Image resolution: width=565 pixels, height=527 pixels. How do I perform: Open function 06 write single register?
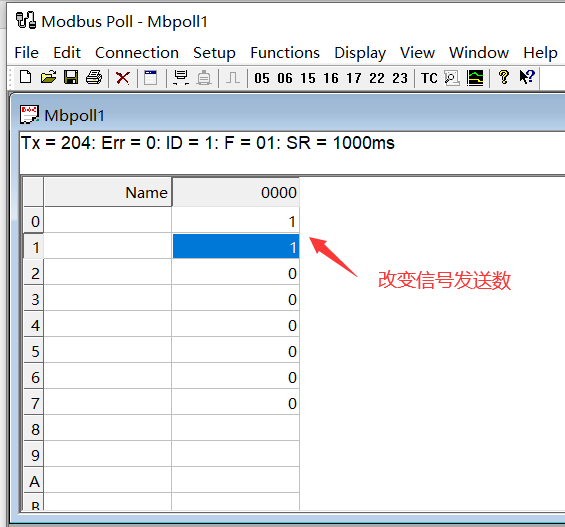click(285, 78)
